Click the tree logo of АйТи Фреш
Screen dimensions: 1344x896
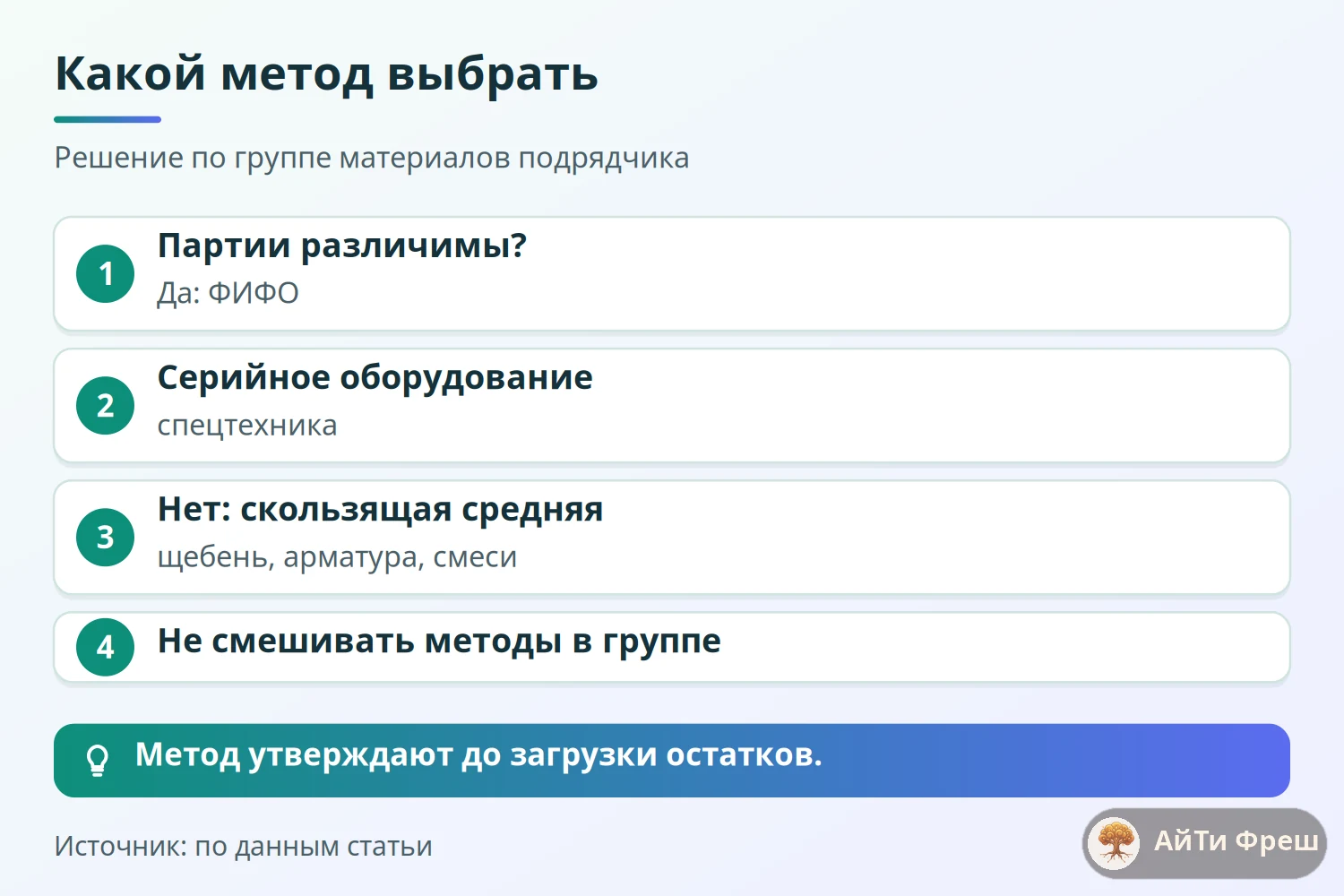click(1115, 843)
